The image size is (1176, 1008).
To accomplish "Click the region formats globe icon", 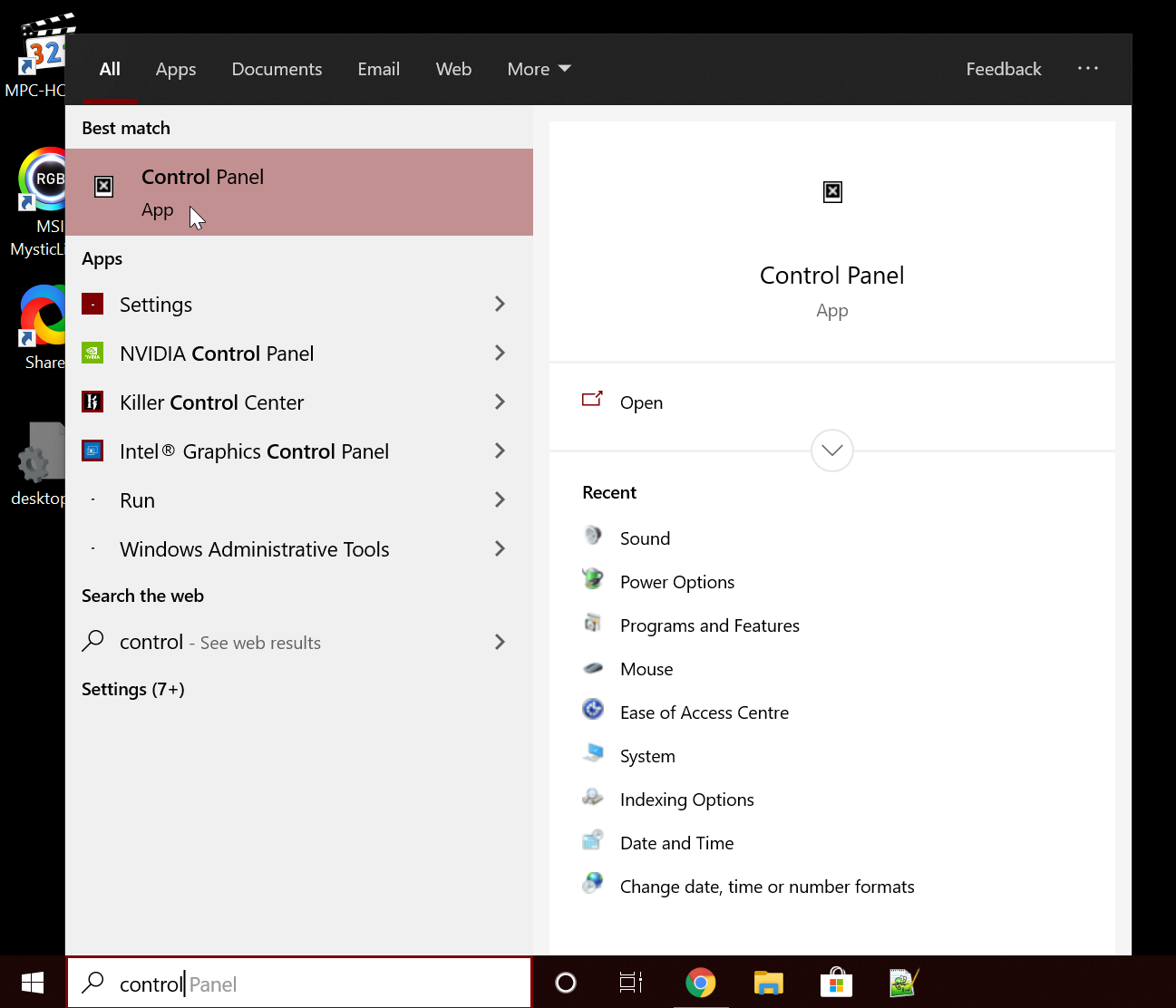I will tap(593, 884).
